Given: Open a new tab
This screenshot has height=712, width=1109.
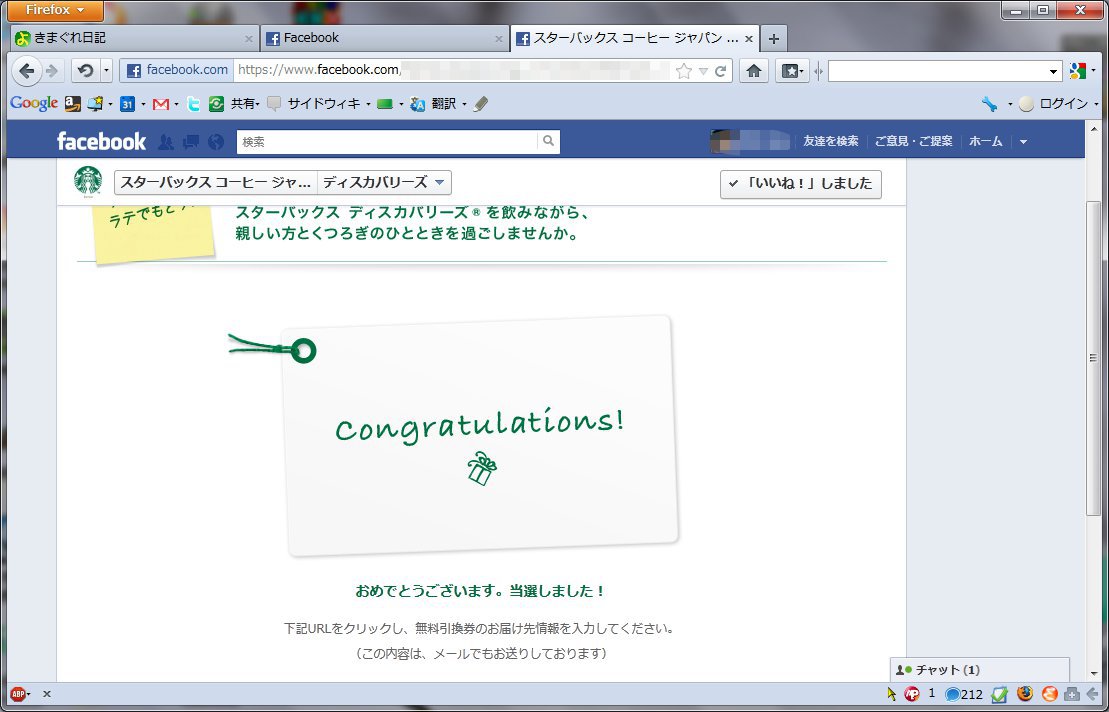Looking at the screenshot, I should pyautogui.click(x=774, y=39).
